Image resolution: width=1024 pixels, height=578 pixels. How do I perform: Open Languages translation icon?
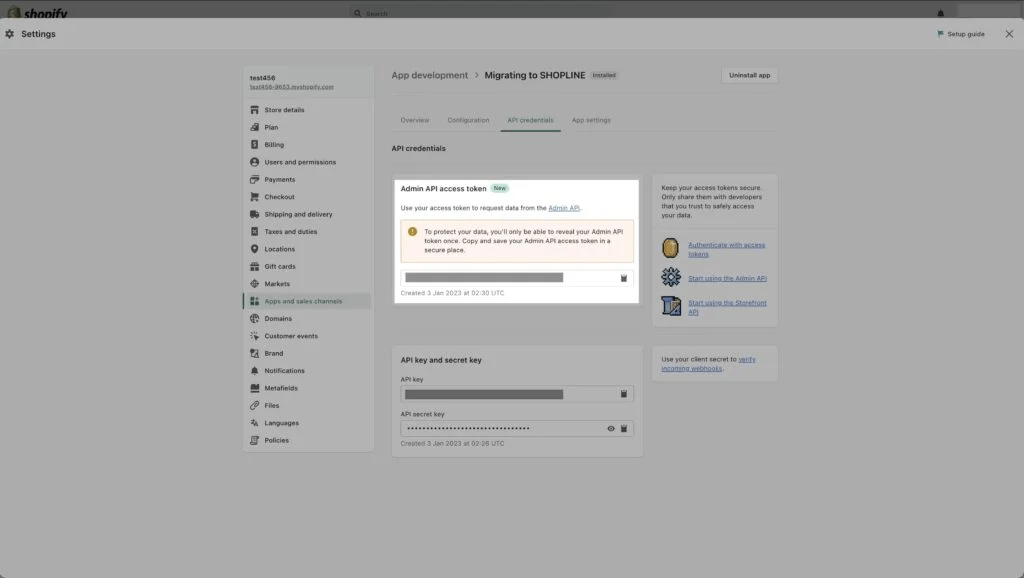point(254,423)
